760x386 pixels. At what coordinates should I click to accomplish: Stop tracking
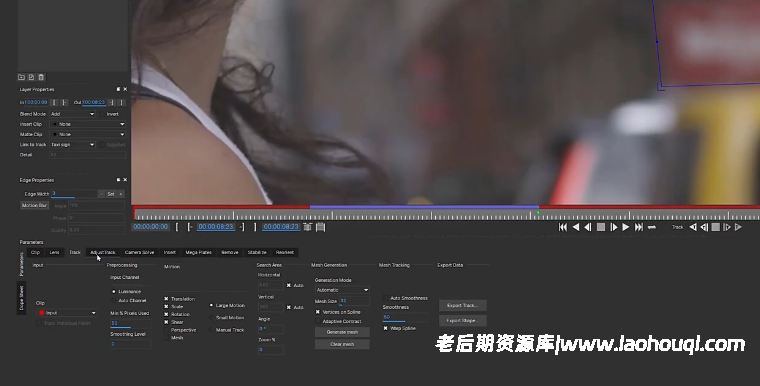pos(715,227)
